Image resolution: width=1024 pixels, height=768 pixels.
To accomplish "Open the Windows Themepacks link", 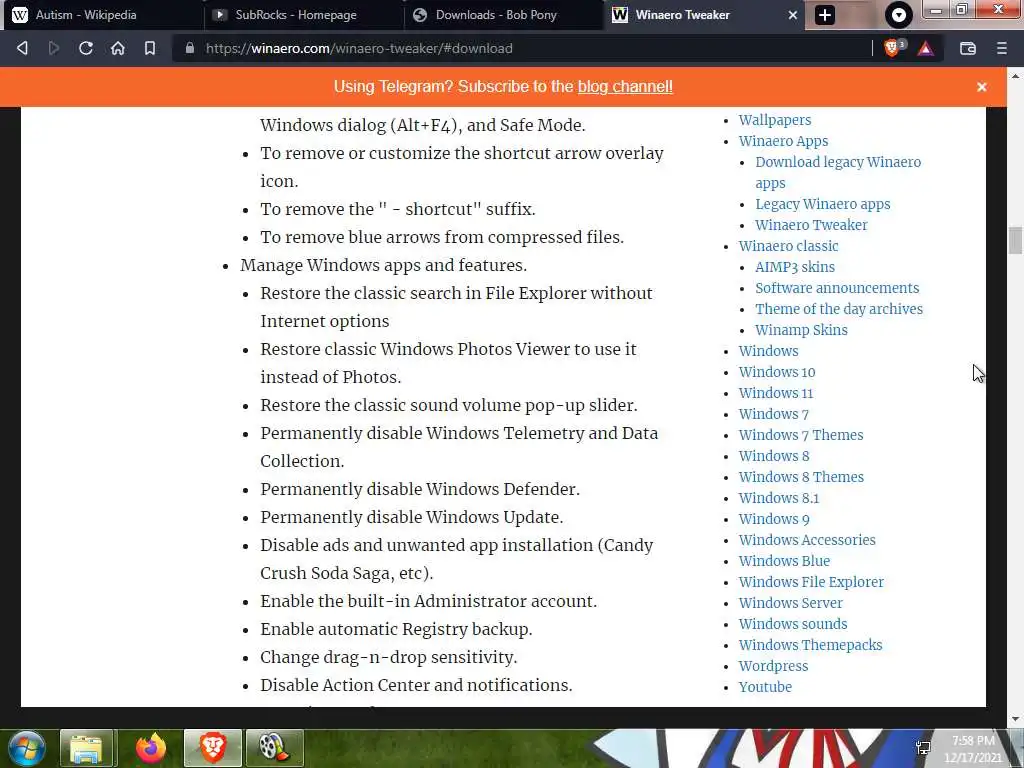I will [x=810, y=645].
